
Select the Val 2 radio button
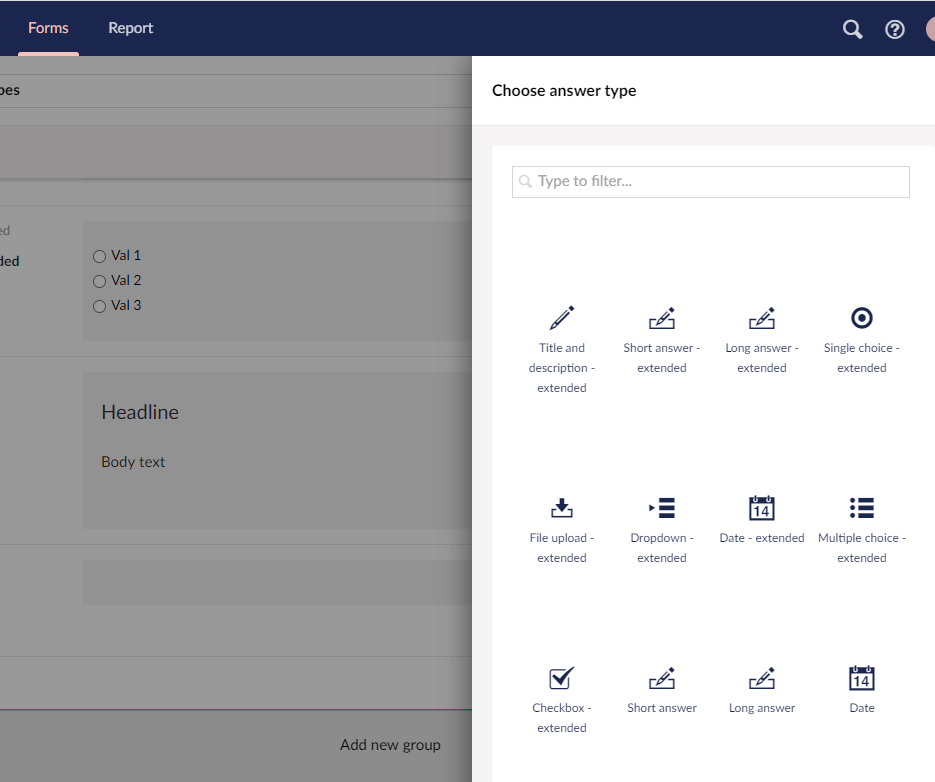click(x=100, y=282)
